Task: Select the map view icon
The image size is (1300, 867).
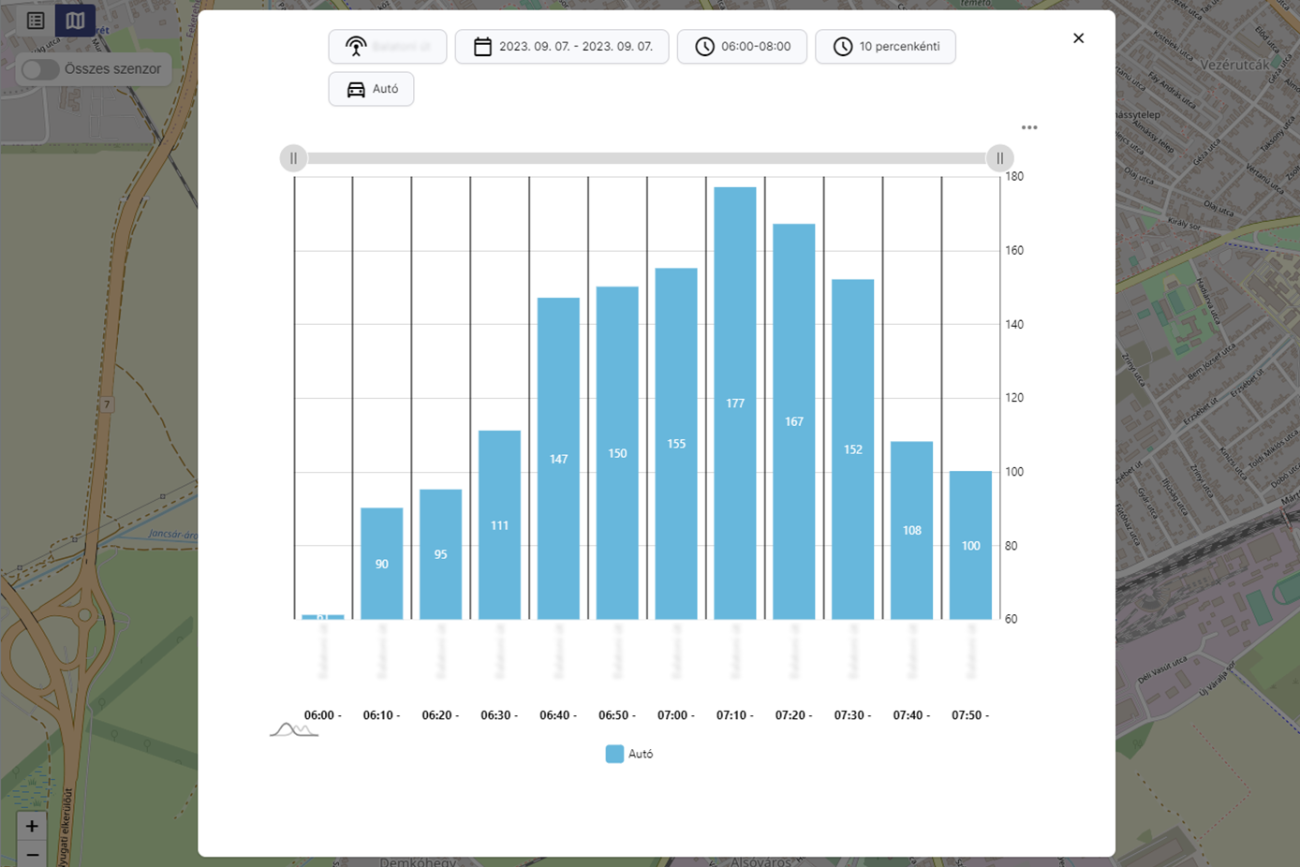Action: (x=75, y=20)
